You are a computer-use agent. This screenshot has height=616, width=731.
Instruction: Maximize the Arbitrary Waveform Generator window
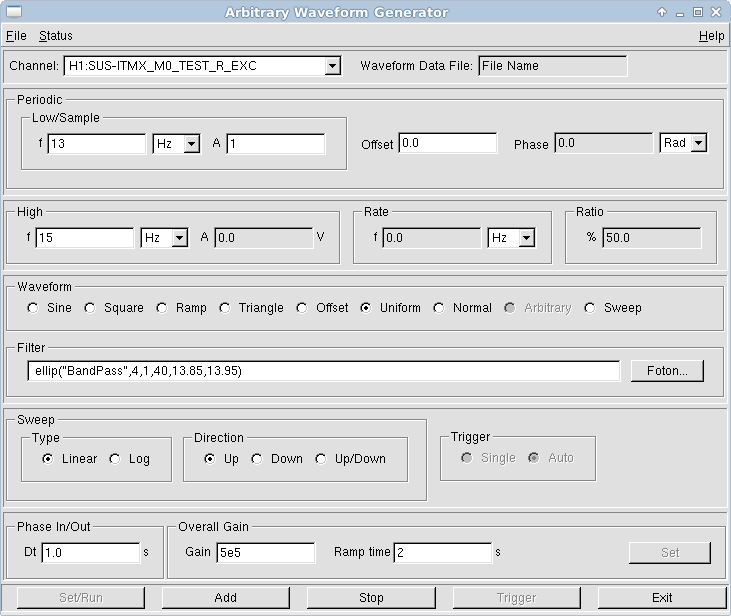698,12
